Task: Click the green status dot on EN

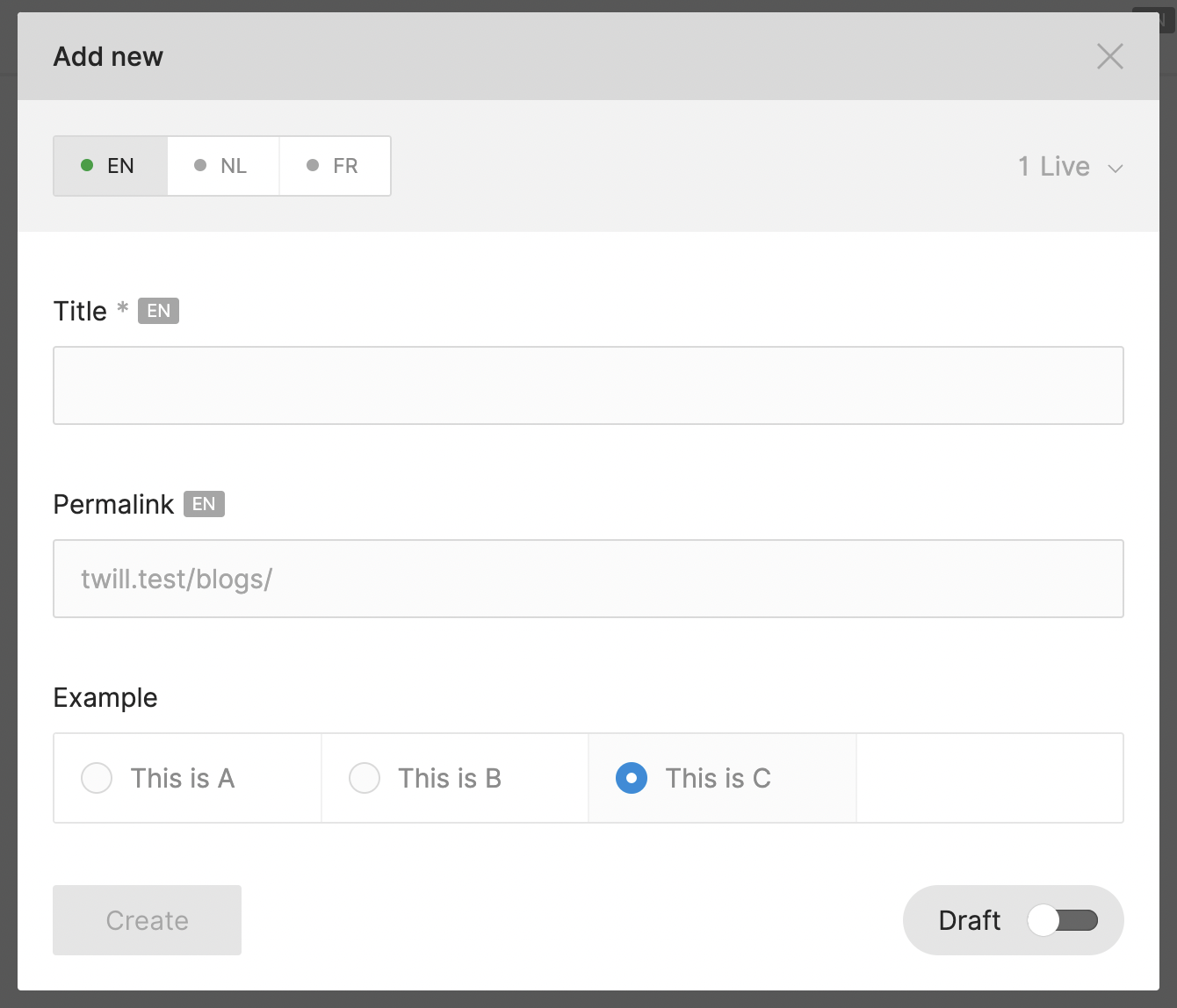Action: pyautogui.click(x=87, y=165)
